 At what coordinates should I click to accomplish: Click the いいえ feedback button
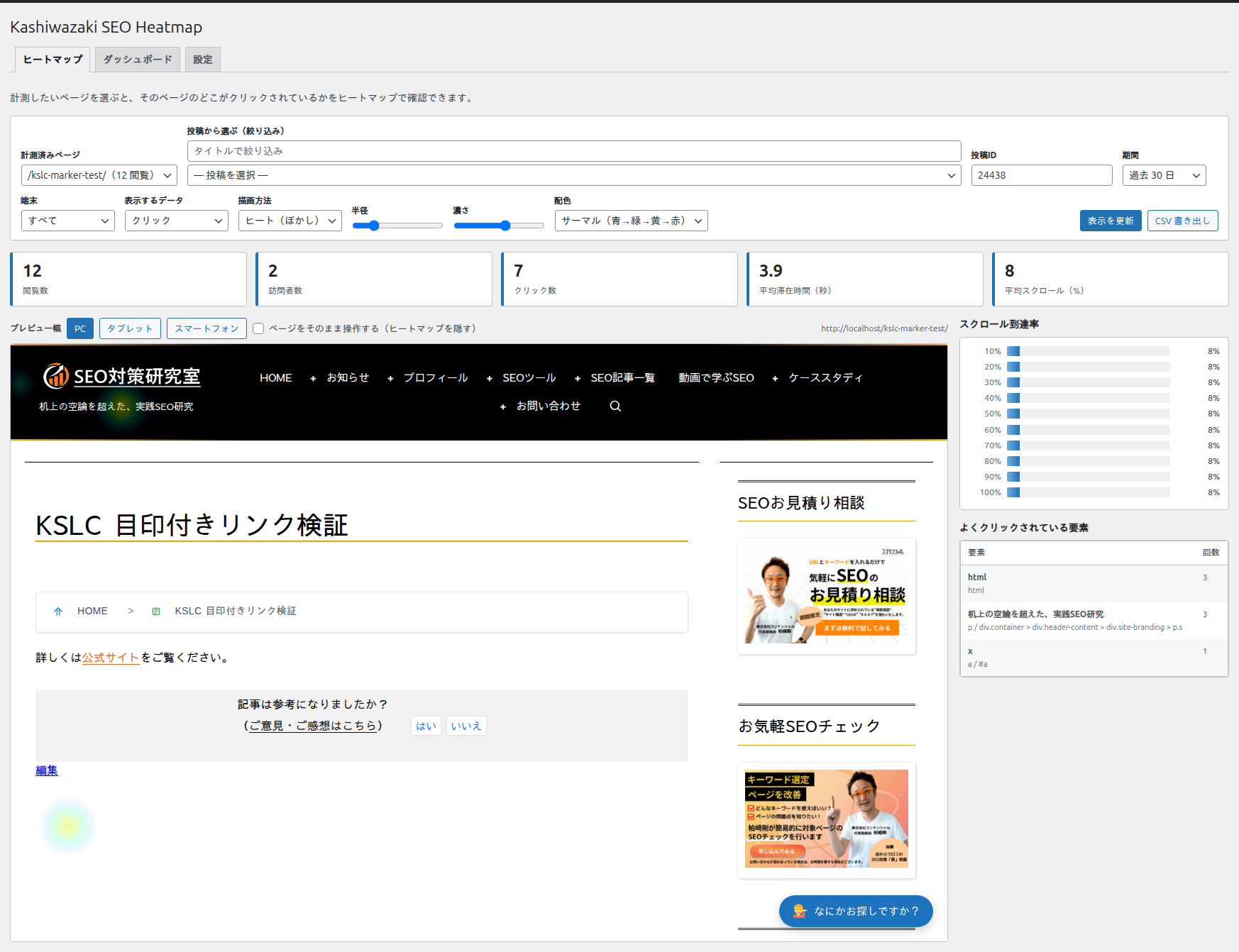tap(466, 726)
